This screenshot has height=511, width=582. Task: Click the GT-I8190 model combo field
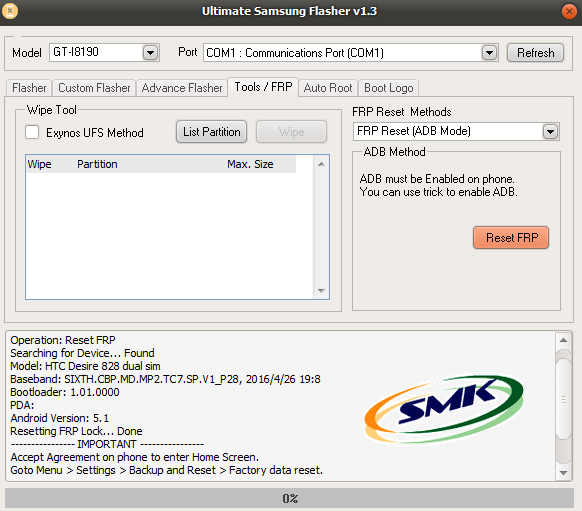pos(104,52)
